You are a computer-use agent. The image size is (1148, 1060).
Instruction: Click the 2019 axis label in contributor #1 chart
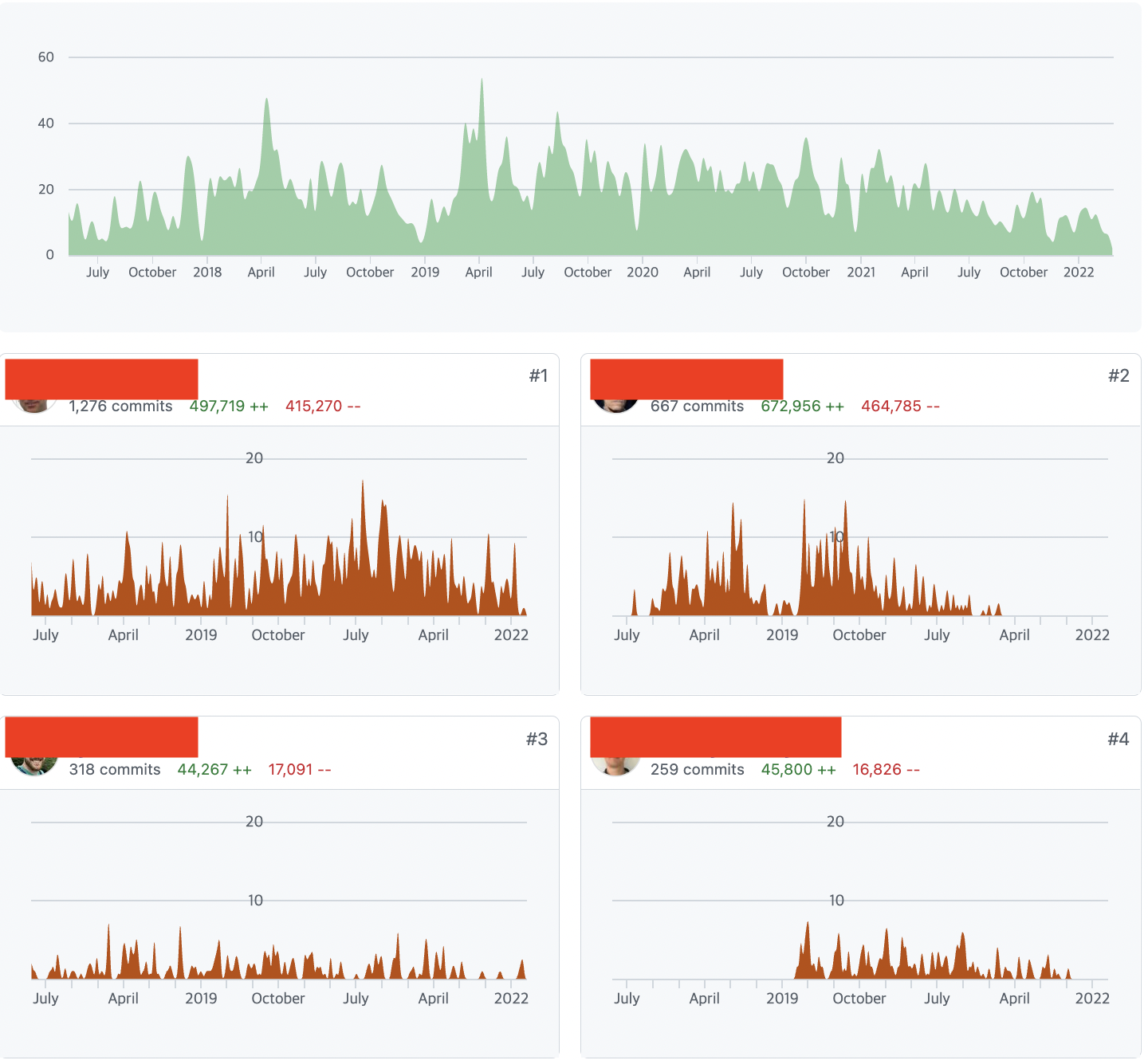click(201, 635)
